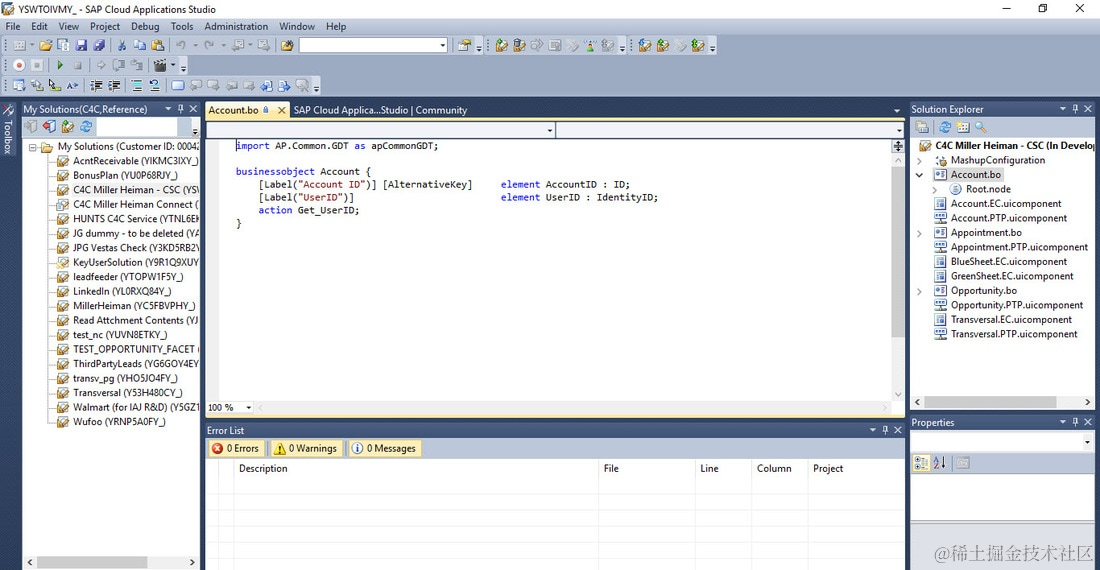Toggle the 0 Errors filter button

(235, 449)
